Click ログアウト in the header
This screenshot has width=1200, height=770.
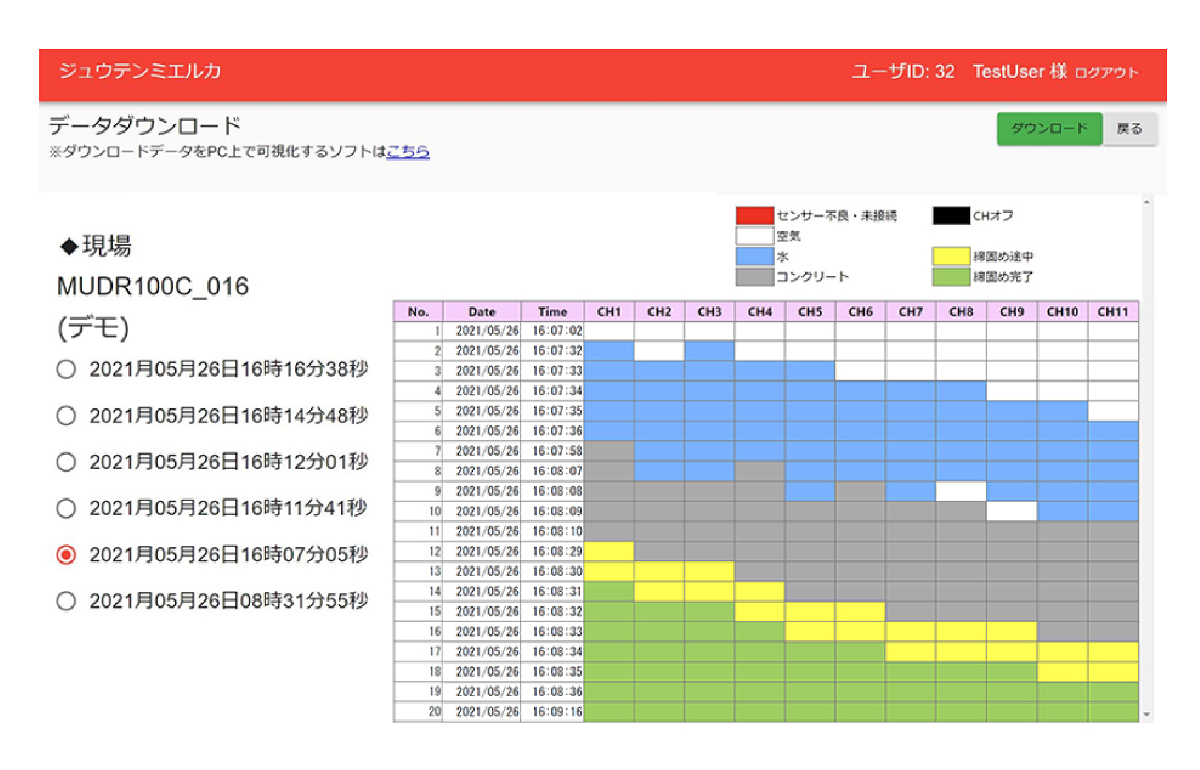click(x=1106, y=73)
